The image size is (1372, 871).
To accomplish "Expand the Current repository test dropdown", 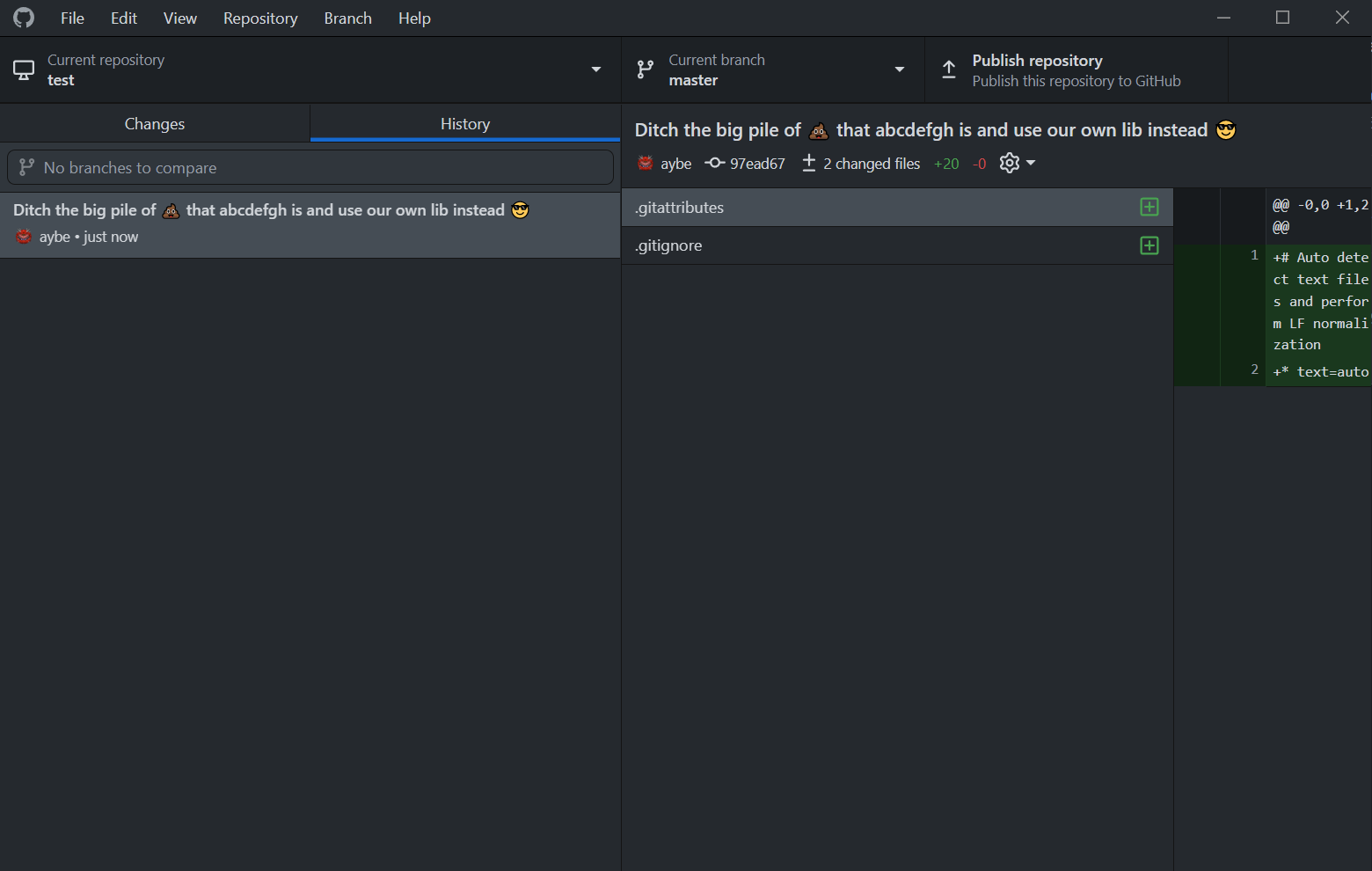I will (x=310, y=70).
